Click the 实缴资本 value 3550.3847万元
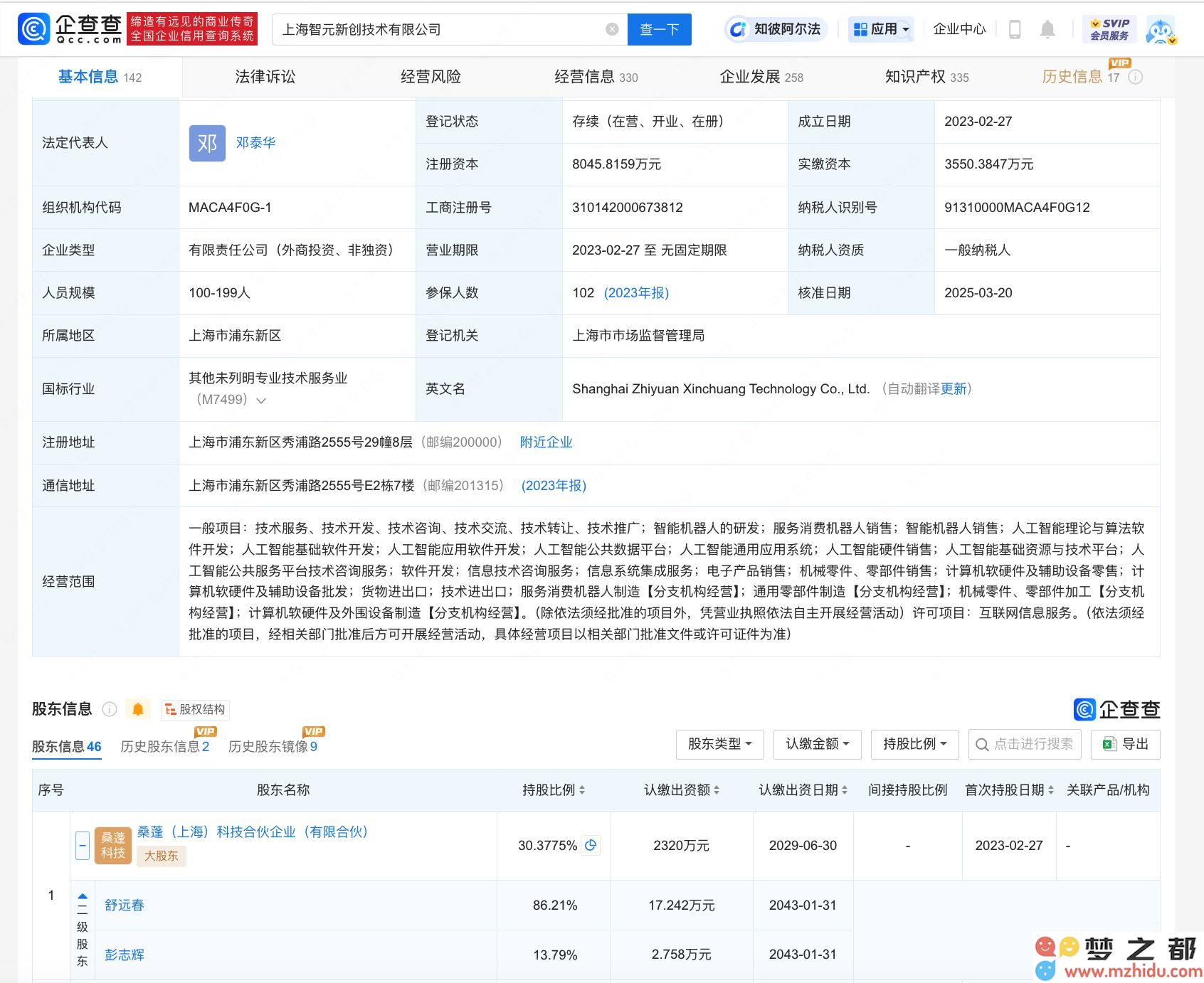Viewport: 1204px width, 983px height. [x=988, y=164]
